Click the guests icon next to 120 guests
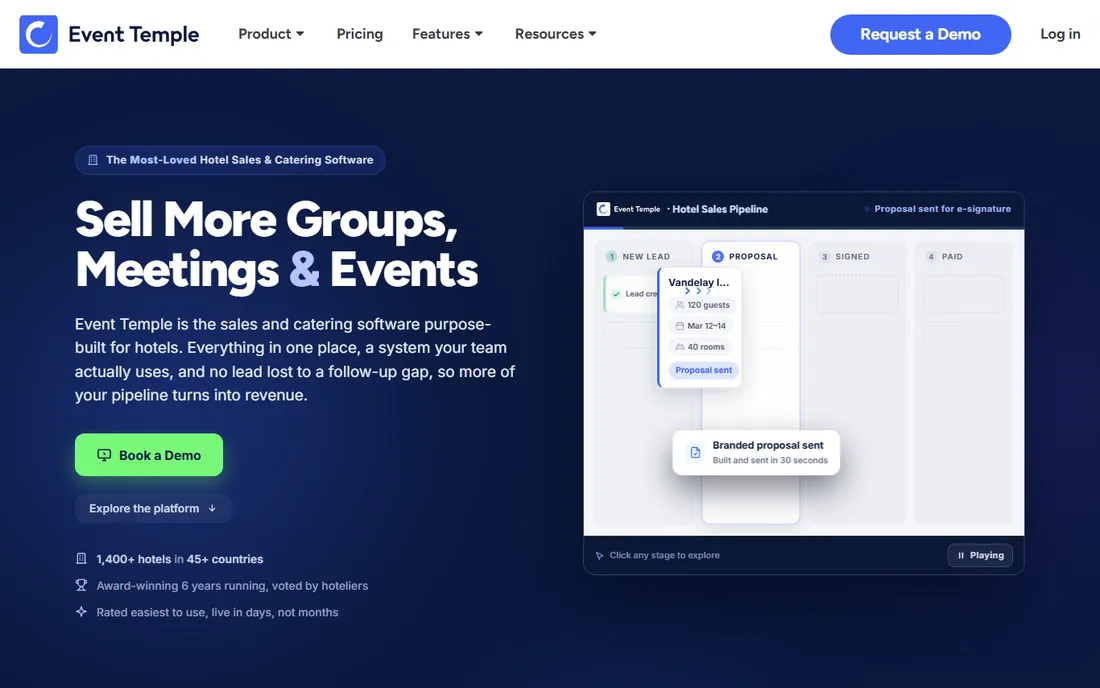Screen dimensions: 1100x688 (x=680, y=305)
